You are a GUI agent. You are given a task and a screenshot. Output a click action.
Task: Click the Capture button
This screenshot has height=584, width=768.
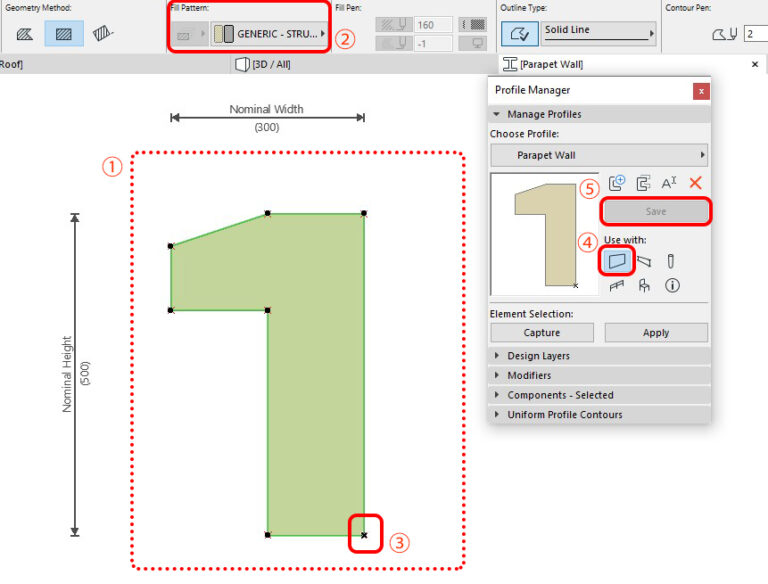542,333
